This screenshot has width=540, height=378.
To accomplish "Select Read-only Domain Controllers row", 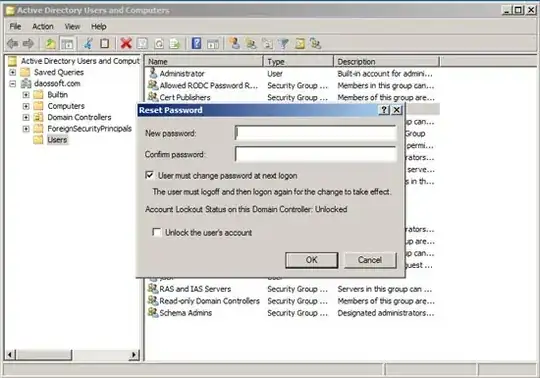I will pos(291,301).
